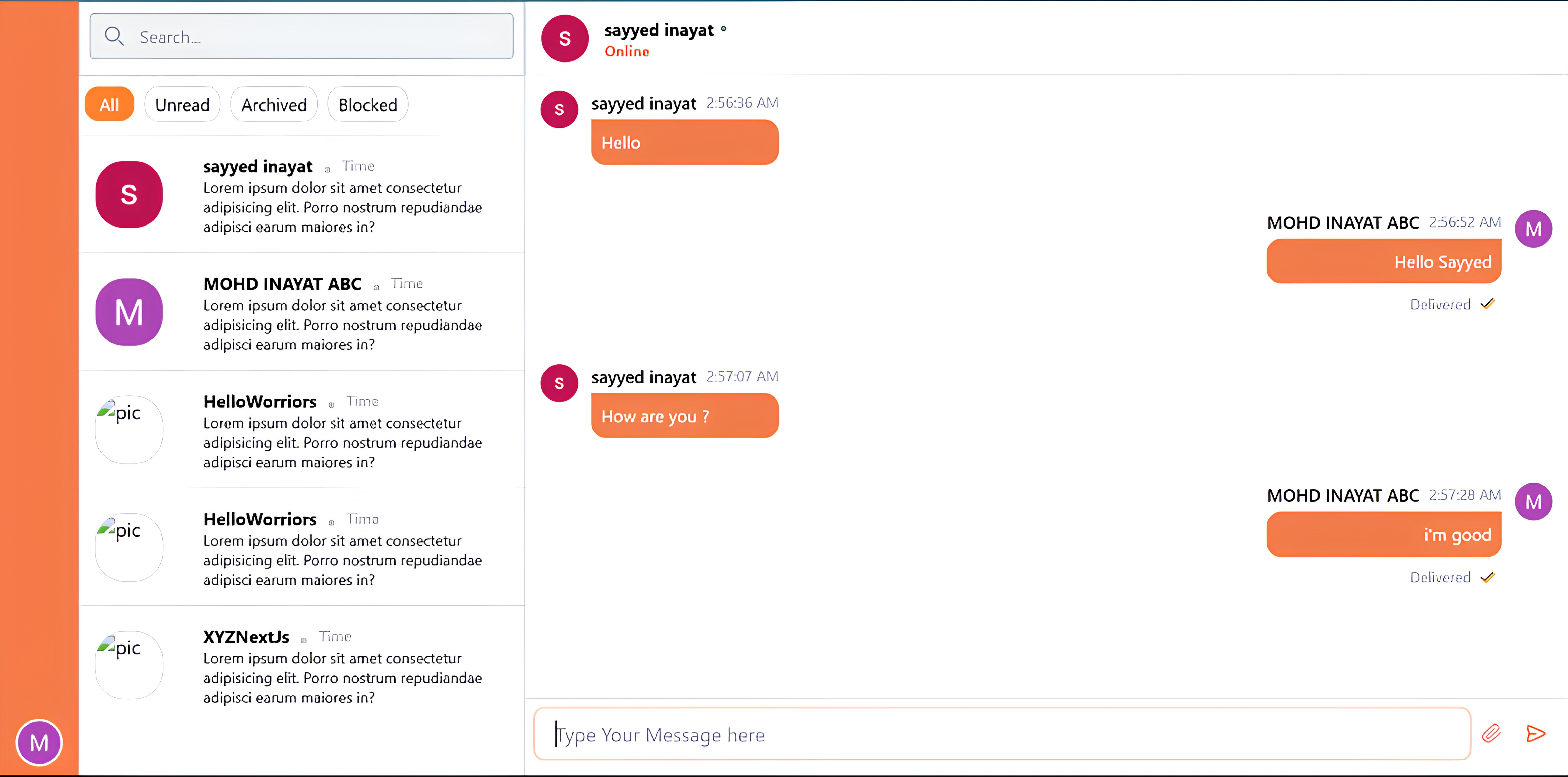Click the search magnifier icon
The width and height of the screenshot is (1568, 777).
tap(114, 37)
